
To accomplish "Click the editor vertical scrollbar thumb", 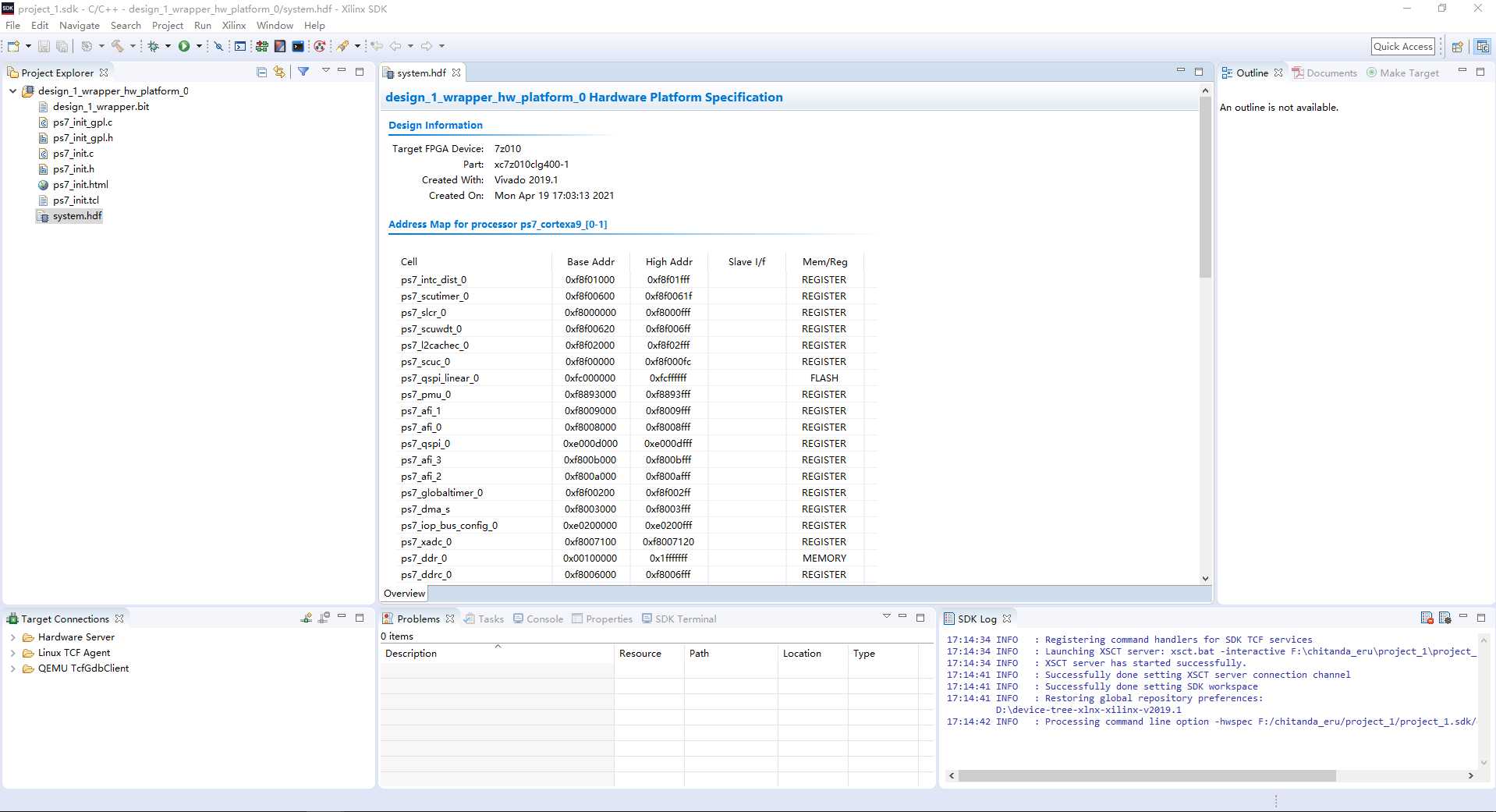I will [1205, 187].
